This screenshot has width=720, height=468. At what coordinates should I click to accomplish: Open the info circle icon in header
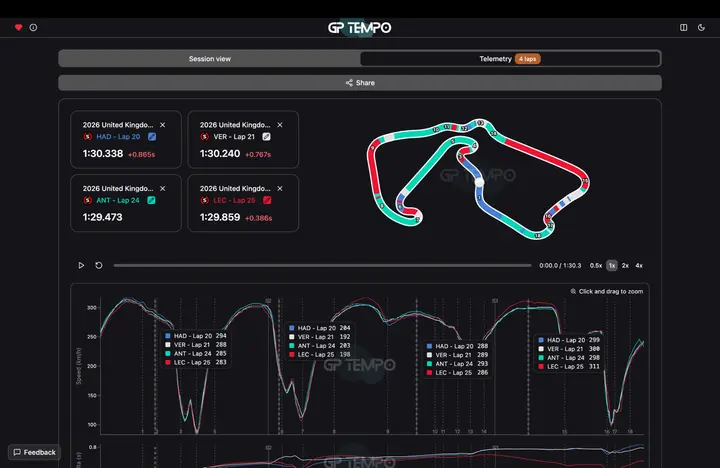click(x=33, y=28)
